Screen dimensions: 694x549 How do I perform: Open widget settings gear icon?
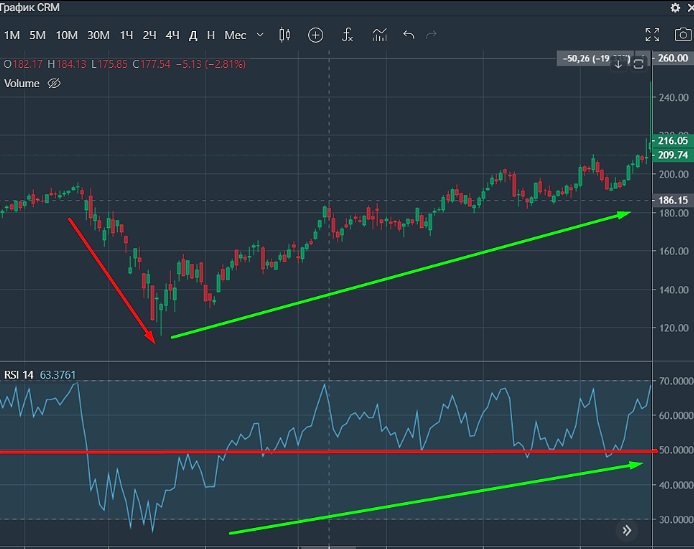coord(674,7)
